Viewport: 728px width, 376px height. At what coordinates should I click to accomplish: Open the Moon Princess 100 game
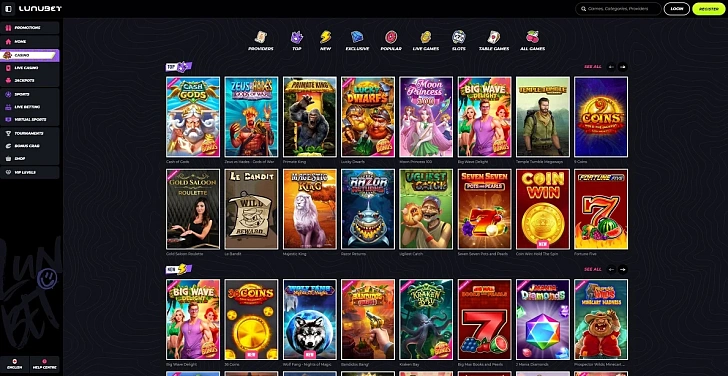(426, 117)
